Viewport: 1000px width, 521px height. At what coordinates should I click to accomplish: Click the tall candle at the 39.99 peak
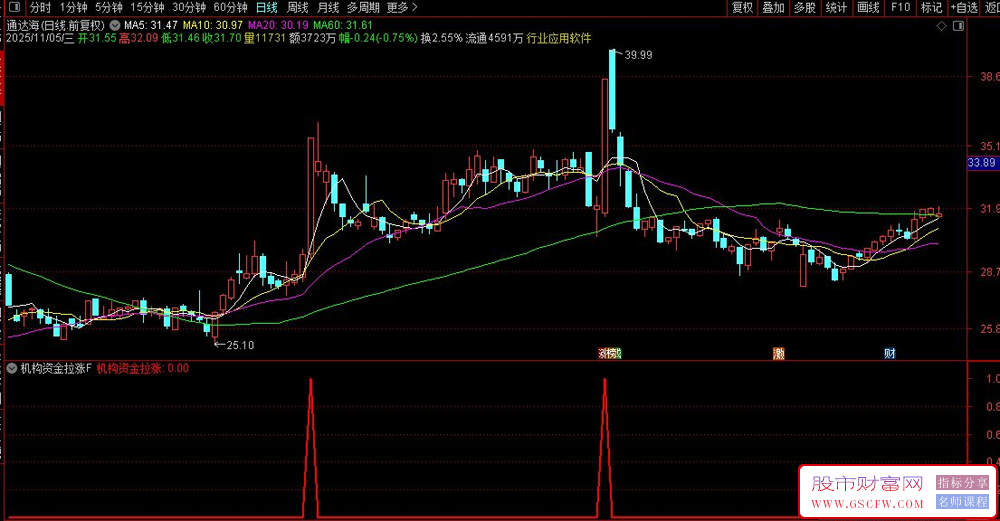coord(612,89)
